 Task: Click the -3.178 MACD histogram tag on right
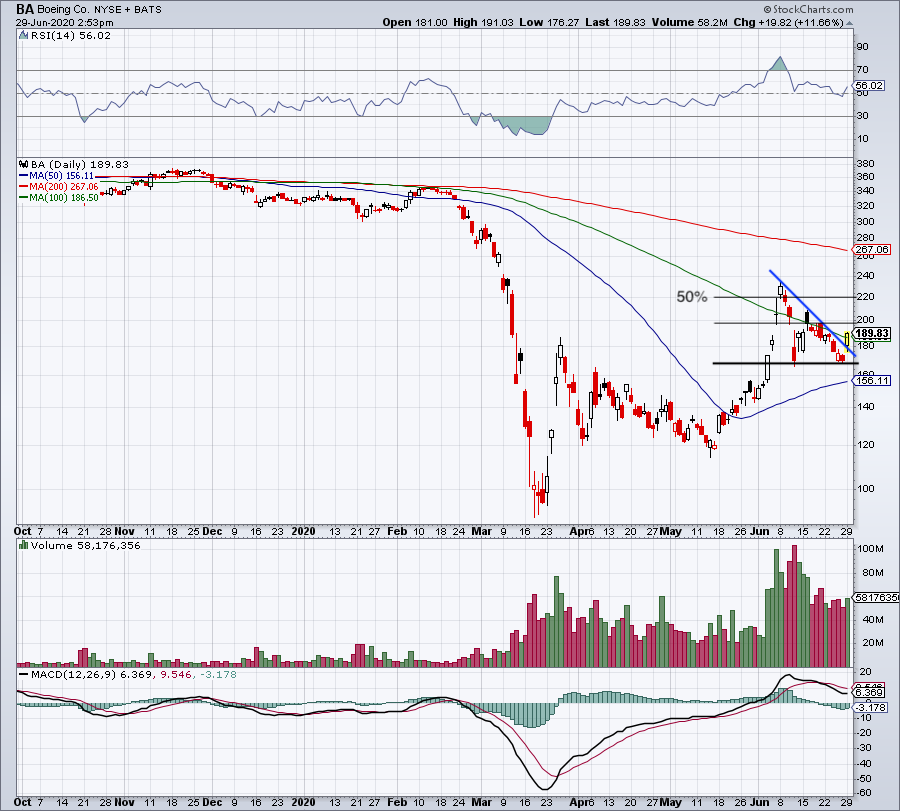[870, 708]
